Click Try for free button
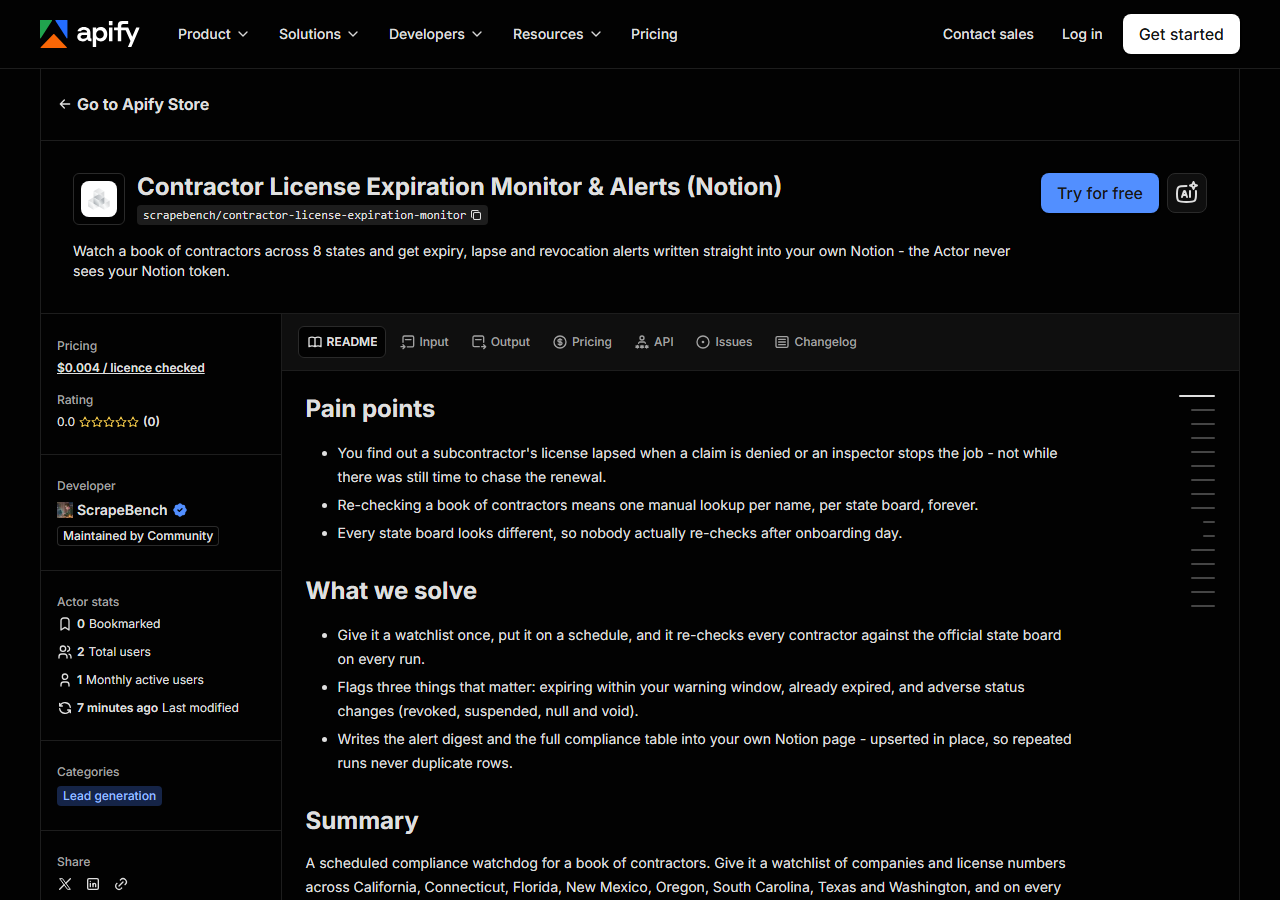This screenshot has width=1280, height=900. point(1100,193)
